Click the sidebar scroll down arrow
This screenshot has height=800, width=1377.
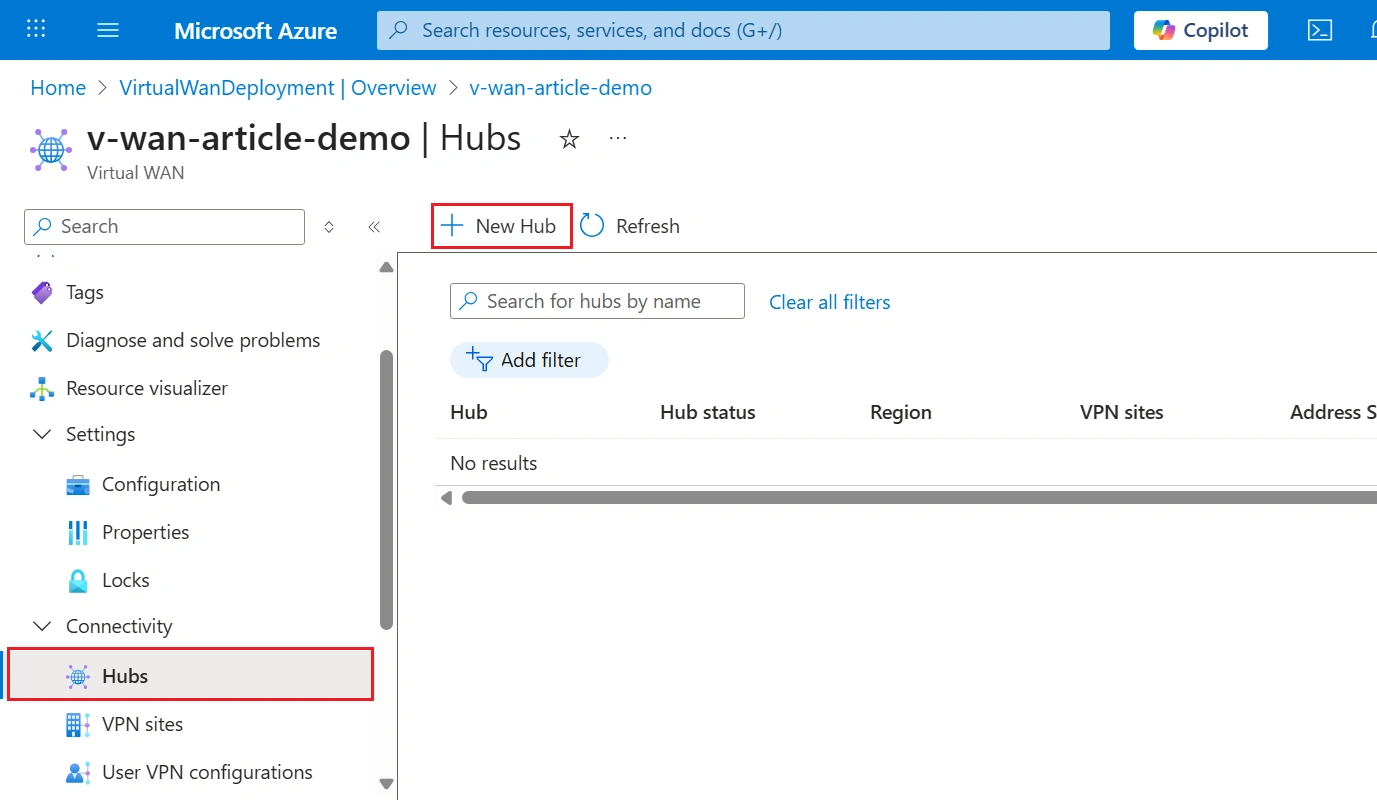(x=386, y=784)
